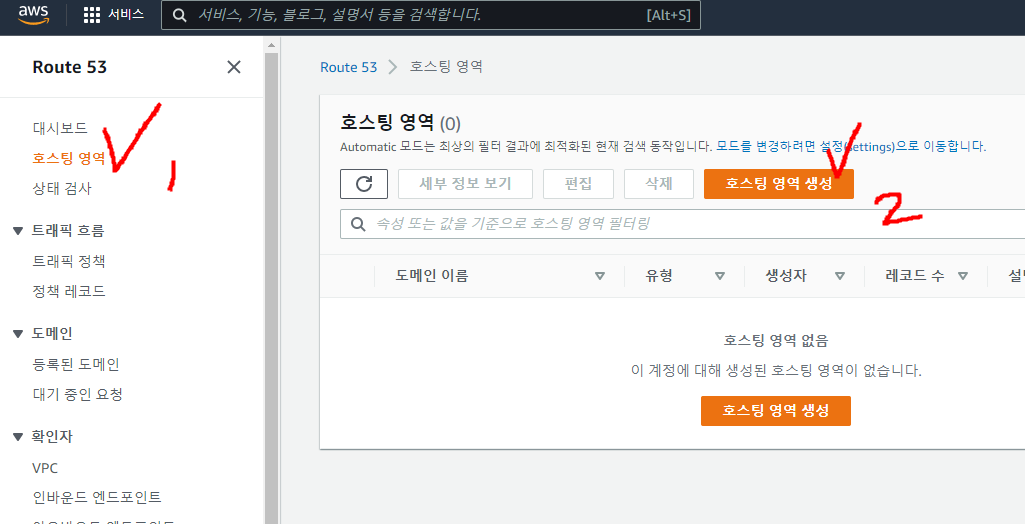Open 등록된 도메인 in the sidebar

(x=76, y=364)
